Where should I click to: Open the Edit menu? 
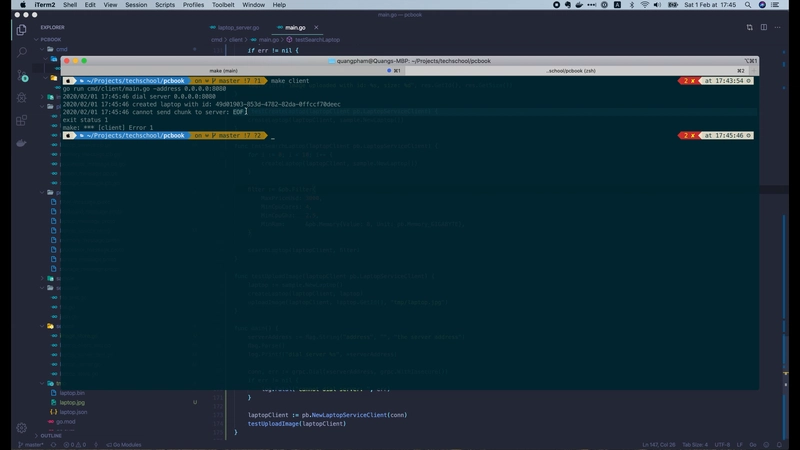tap(90, 5)
